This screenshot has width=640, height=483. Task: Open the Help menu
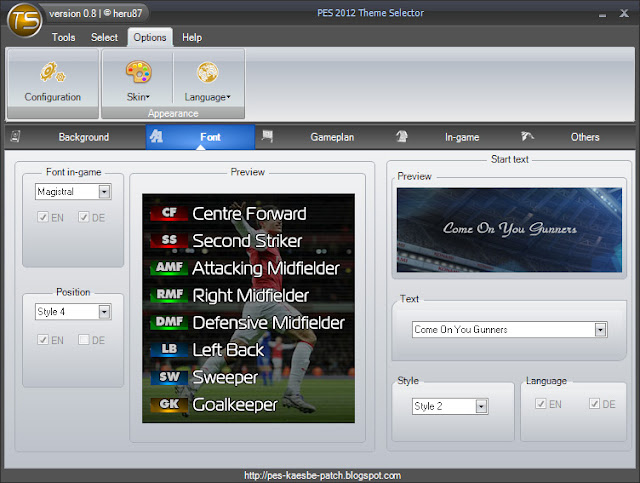coord(192,37)
